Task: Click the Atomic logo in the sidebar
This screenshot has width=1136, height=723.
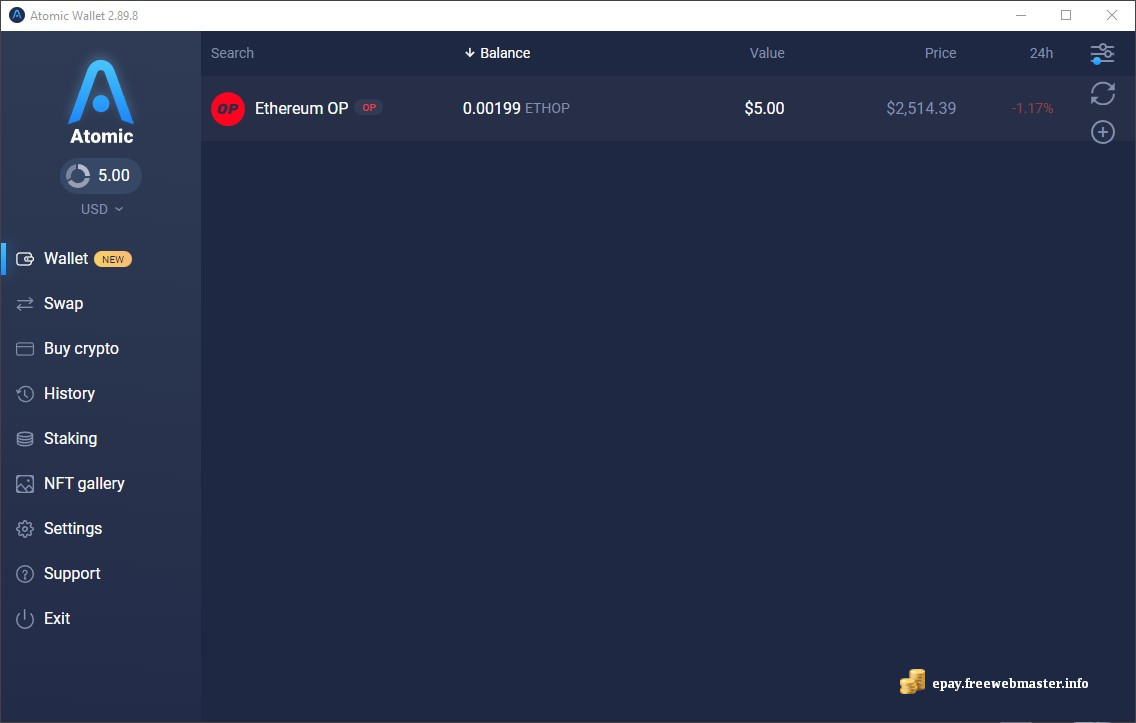Action: [101, 101]
